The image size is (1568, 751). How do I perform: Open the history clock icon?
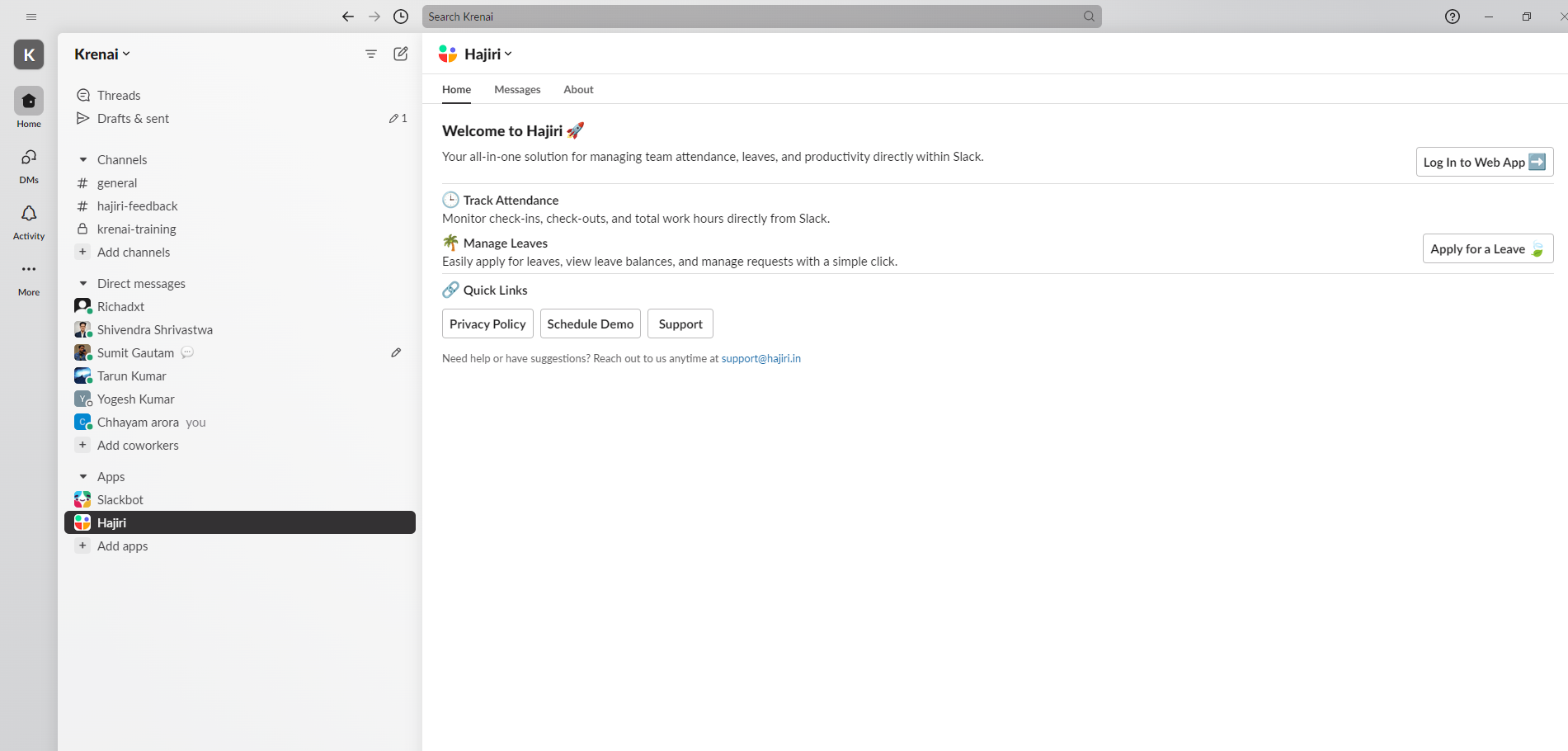[401, 17]
